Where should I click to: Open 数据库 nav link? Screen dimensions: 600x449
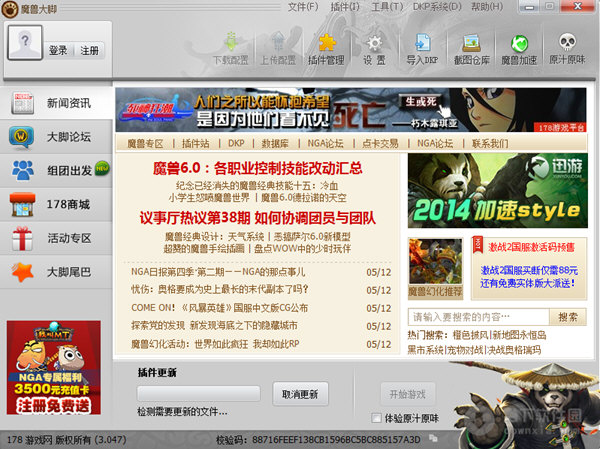click(275, 144)
